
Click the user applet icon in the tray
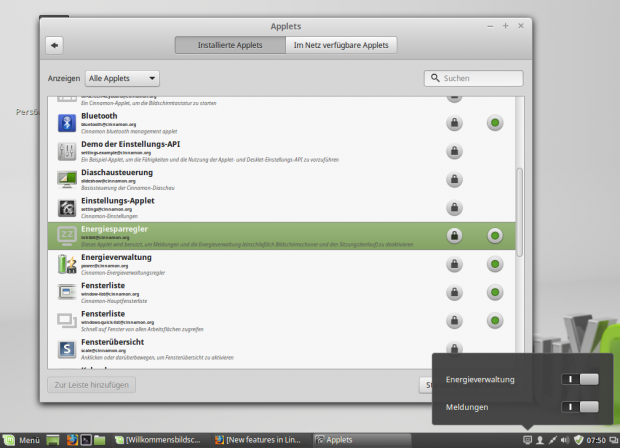(x=540, y=440)
